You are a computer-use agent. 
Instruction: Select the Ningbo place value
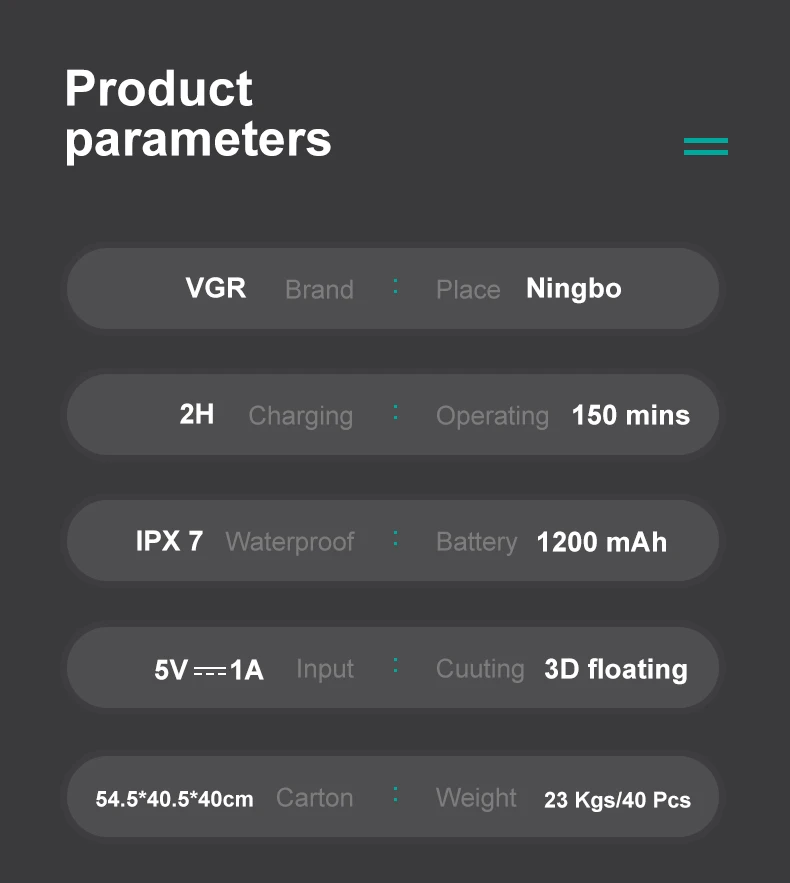(x=573, y=289)
